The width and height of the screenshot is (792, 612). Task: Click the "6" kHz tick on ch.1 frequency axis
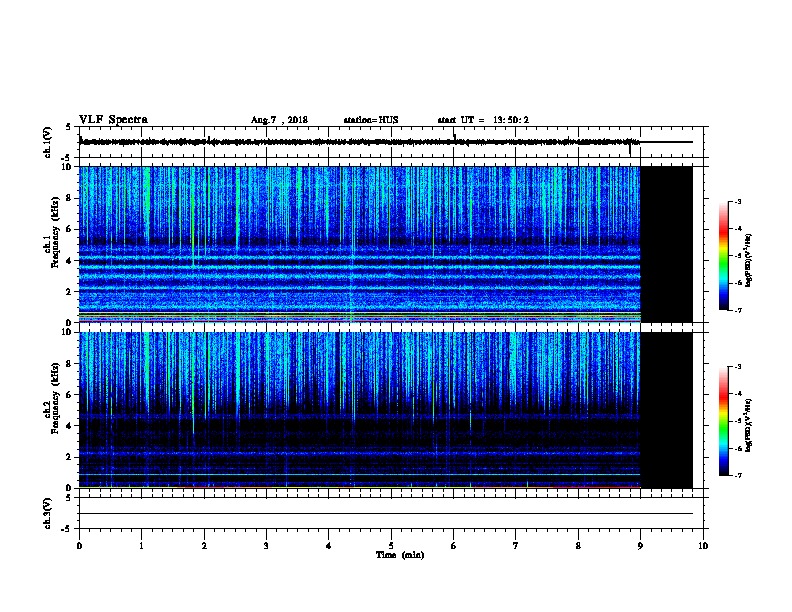[70, 229]
